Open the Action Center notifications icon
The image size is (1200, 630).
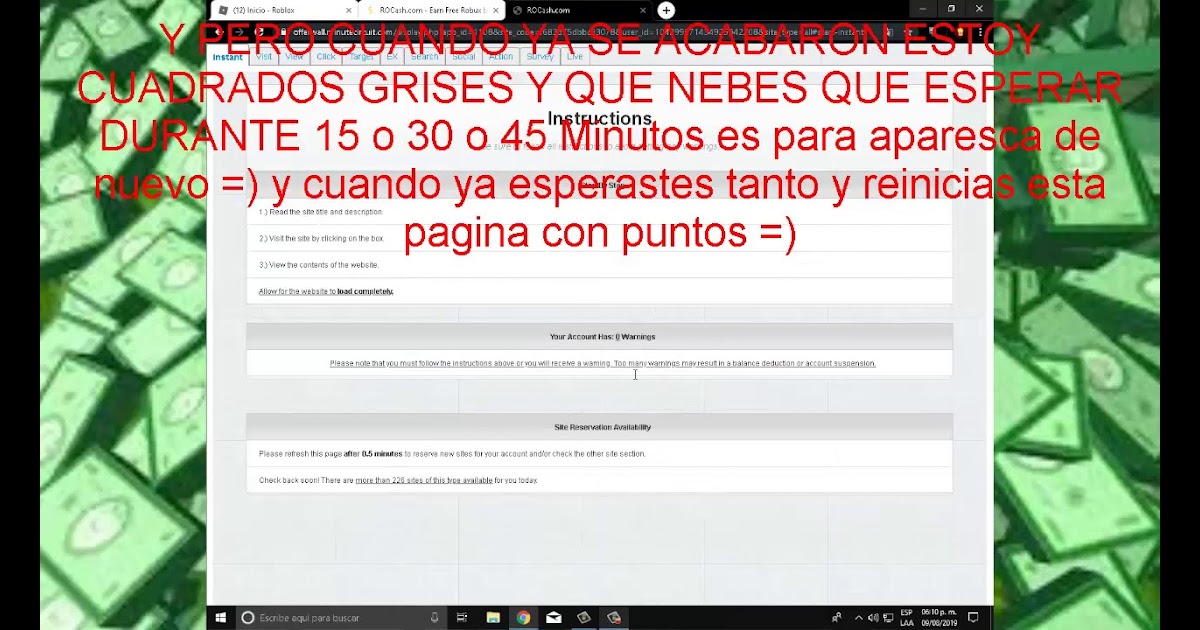(973, 618)
